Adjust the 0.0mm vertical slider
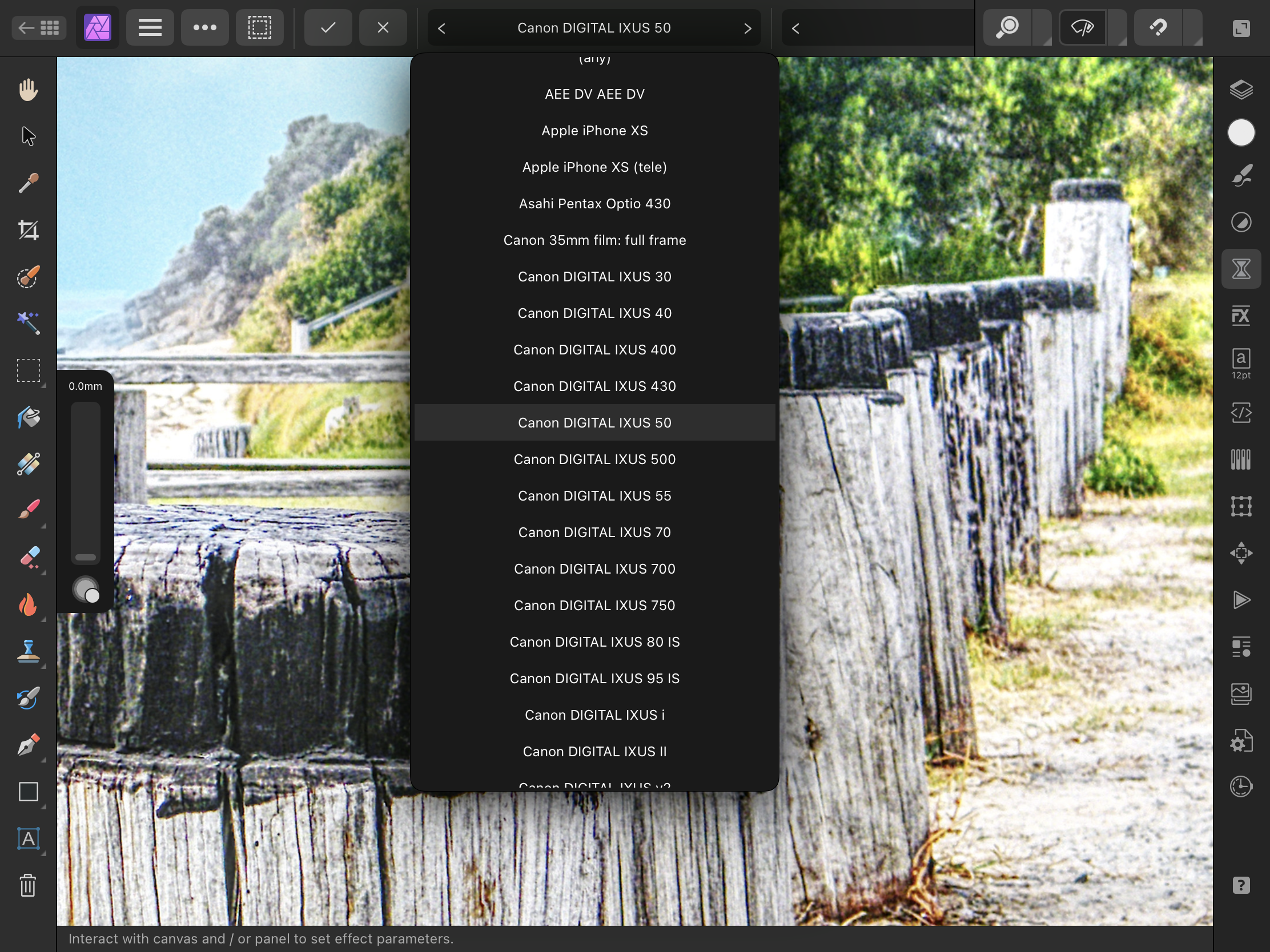The height and width of the screenshot is (952, 1270). (86, 483)
